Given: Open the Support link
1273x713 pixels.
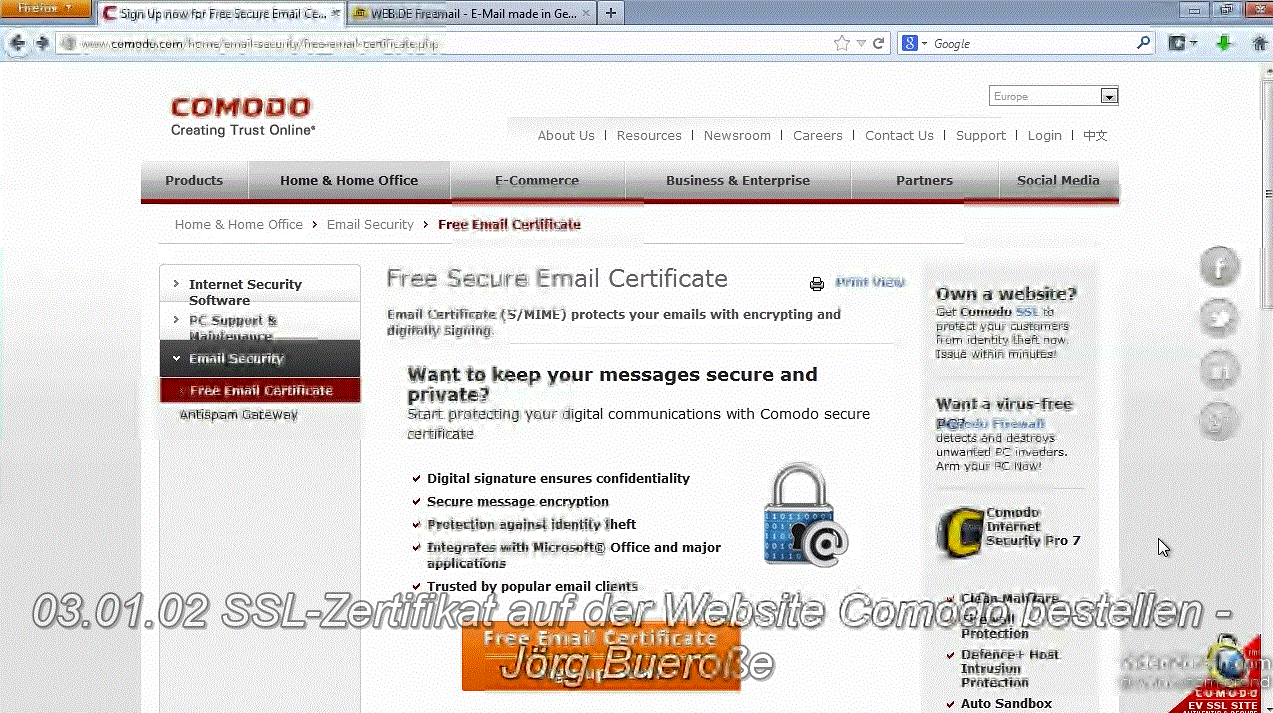Looking at the screenshot, I should point(980,136).
